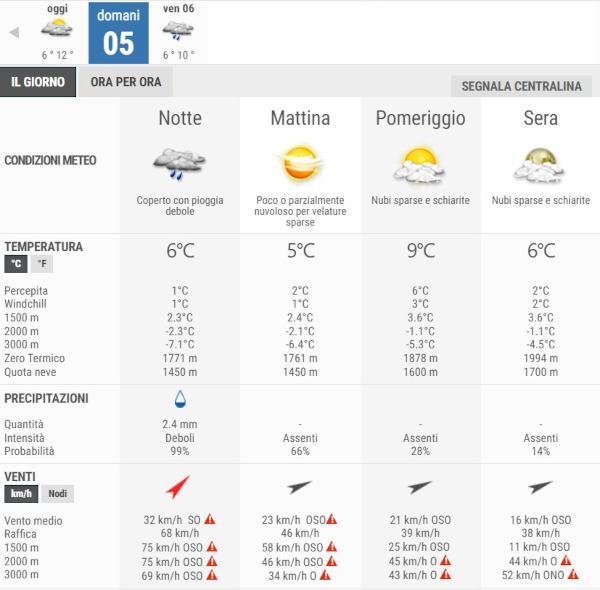The width and height of the screenshot is (600, 590).
Task: Click the Sera moon and clouds icon
Action: click(541, 163)
